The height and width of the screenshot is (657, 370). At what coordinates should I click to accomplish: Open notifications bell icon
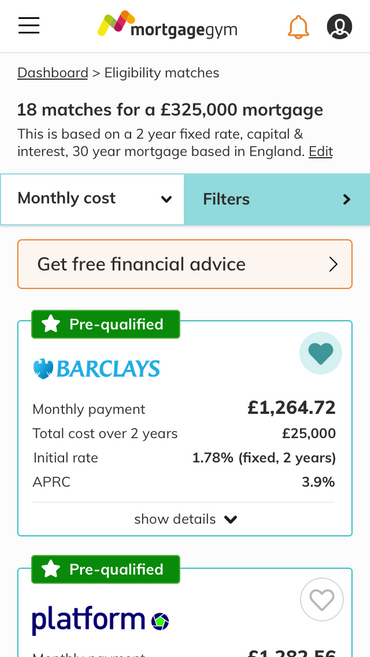coord(298,27)
